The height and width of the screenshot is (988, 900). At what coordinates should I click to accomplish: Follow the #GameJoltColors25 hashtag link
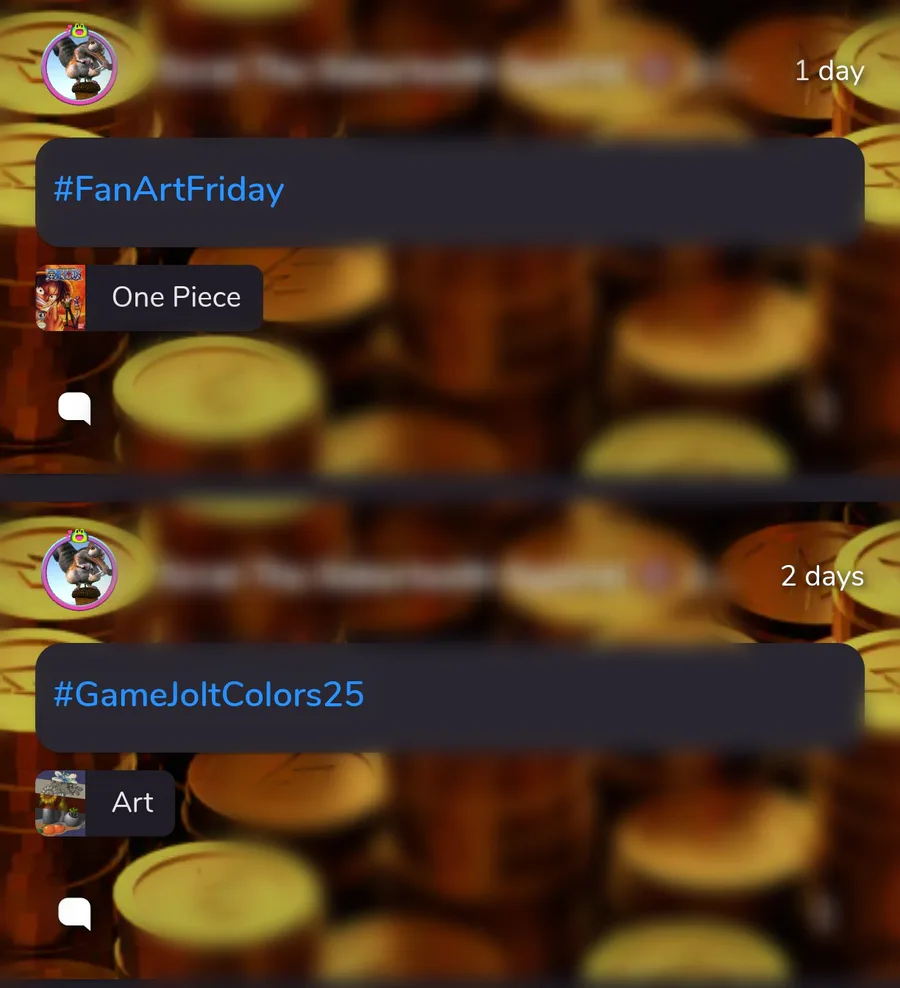[209, 694]
